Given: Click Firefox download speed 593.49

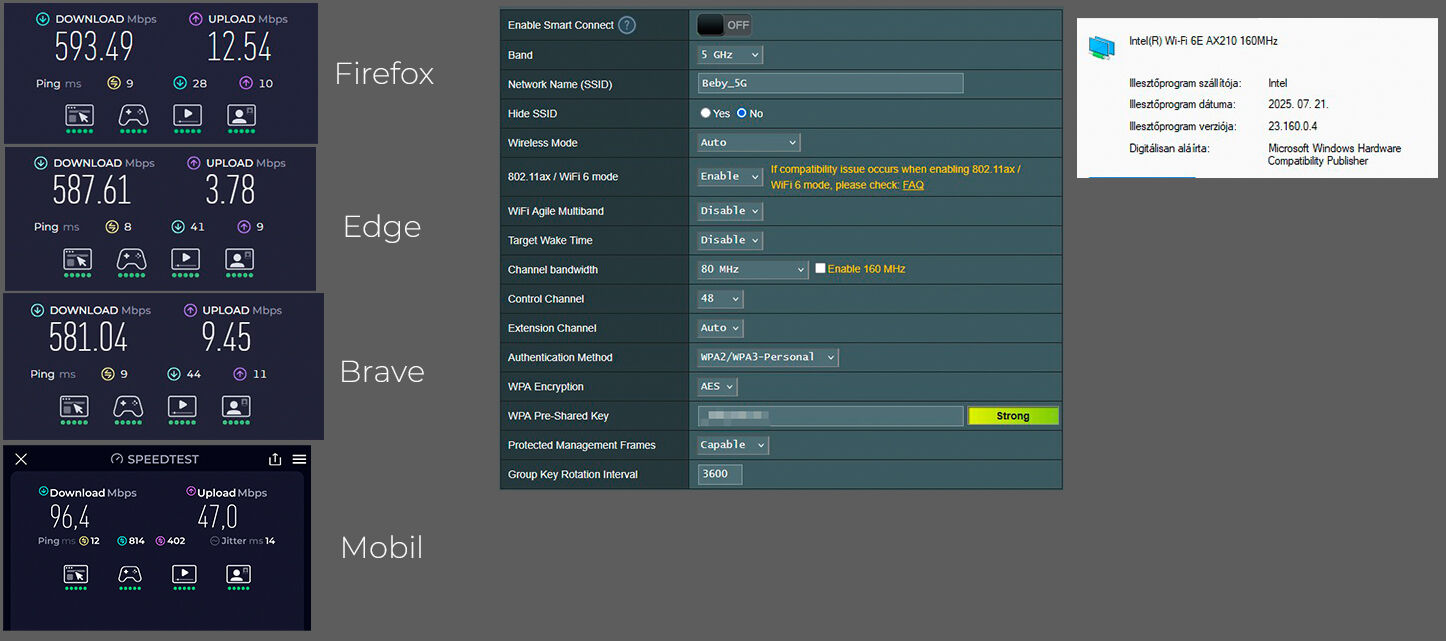Looking at the screenshot, I should pyautogui.click(x=94, y=47).
